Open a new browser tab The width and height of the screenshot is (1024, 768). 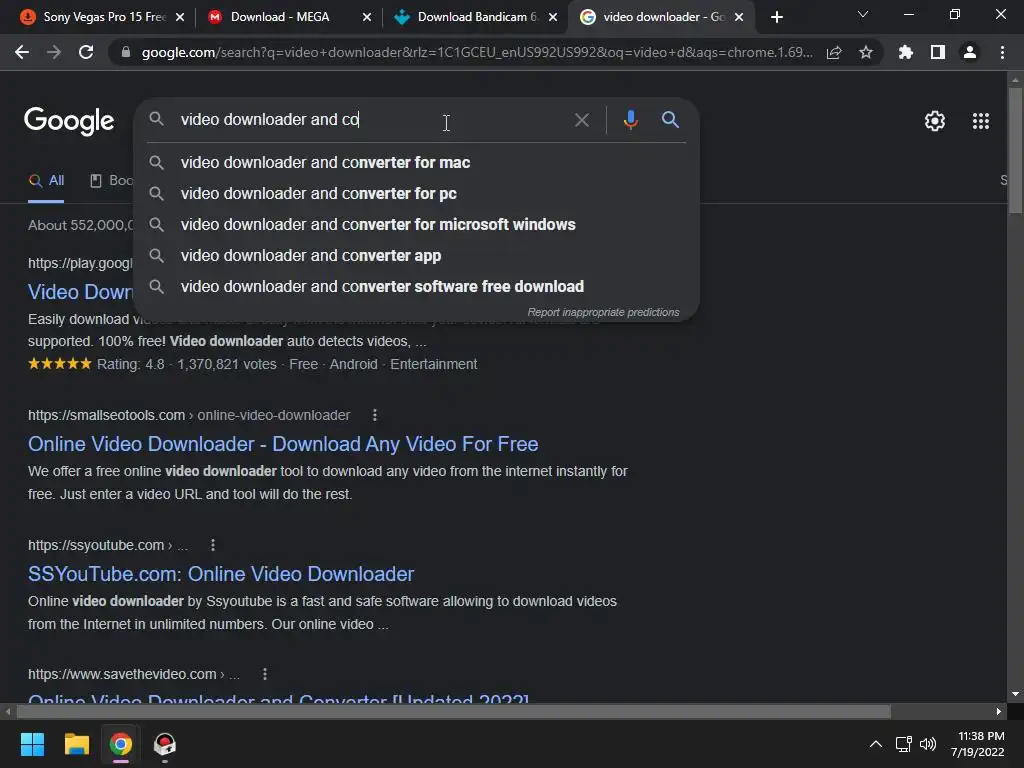(x=776, y=17)
